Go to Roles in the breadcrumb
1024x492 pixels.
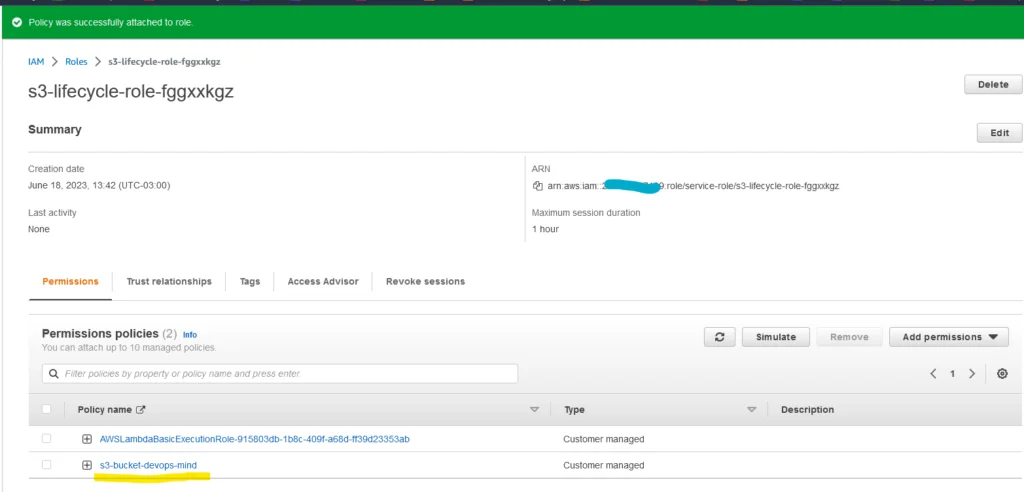click(x=76, y=61)
